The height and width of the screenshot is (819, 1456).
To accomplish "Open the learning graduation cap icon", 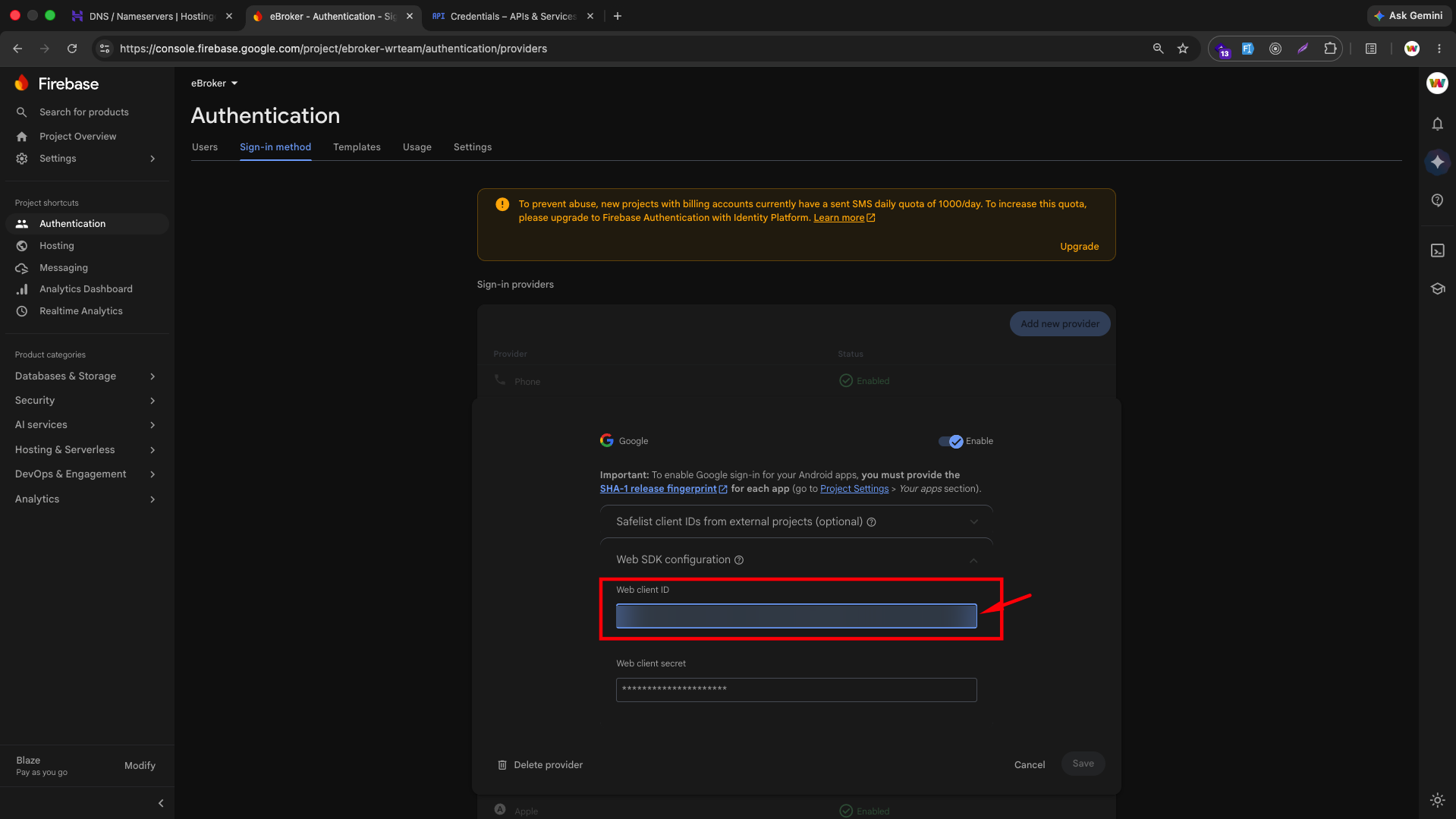I will [x=1437, y=289].
